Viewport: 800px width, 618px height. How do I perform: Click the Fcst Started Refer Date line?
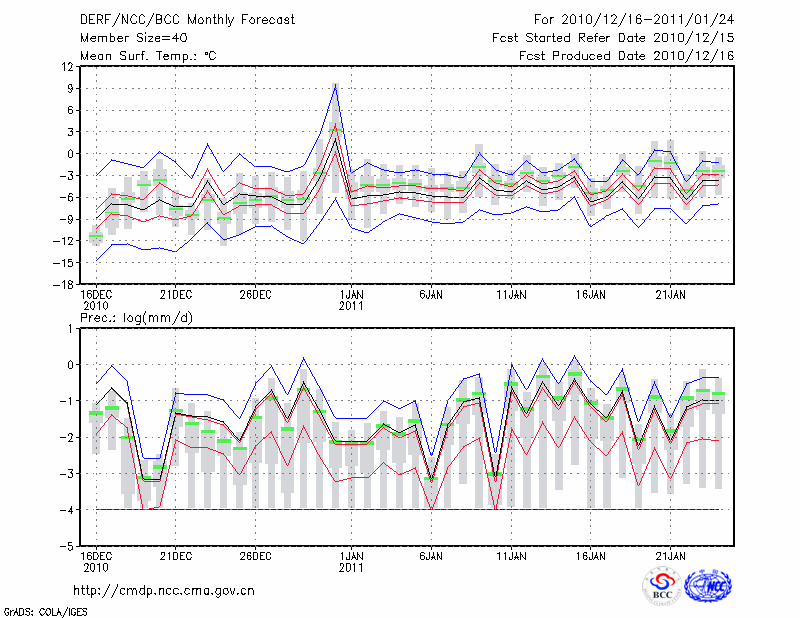click(x=613, y=37)
